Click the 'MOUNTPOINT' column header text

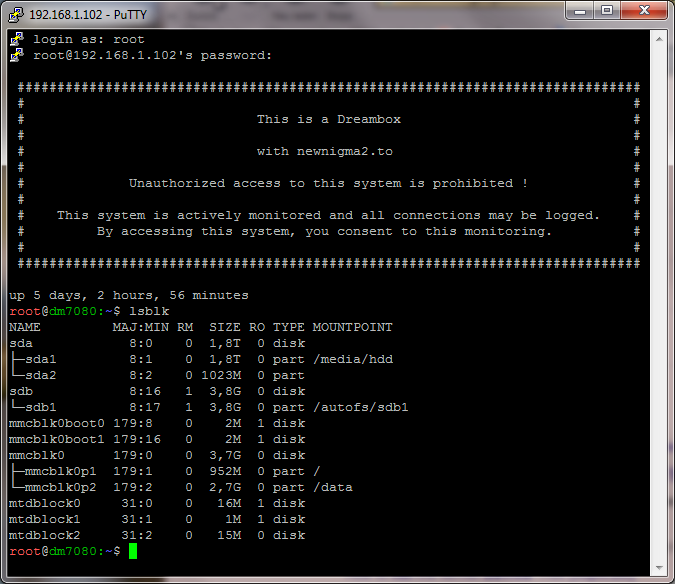click(352, 327)
